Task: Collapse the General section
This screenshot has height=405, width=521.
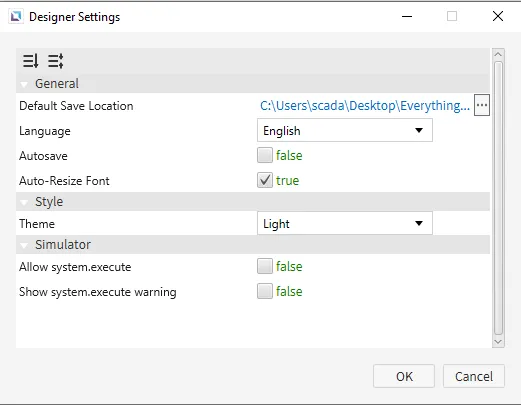Action: 24,84
